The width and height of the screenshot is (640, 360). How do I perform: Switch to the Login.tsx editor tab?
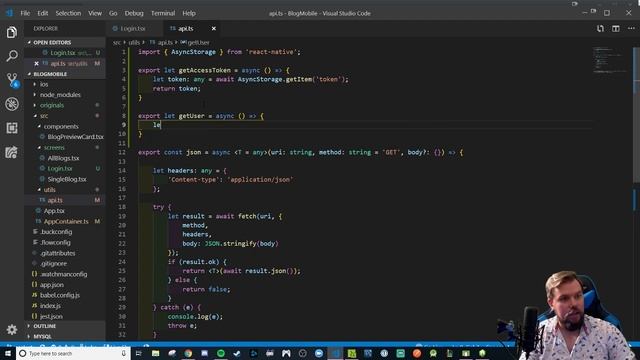click(133, 29)
